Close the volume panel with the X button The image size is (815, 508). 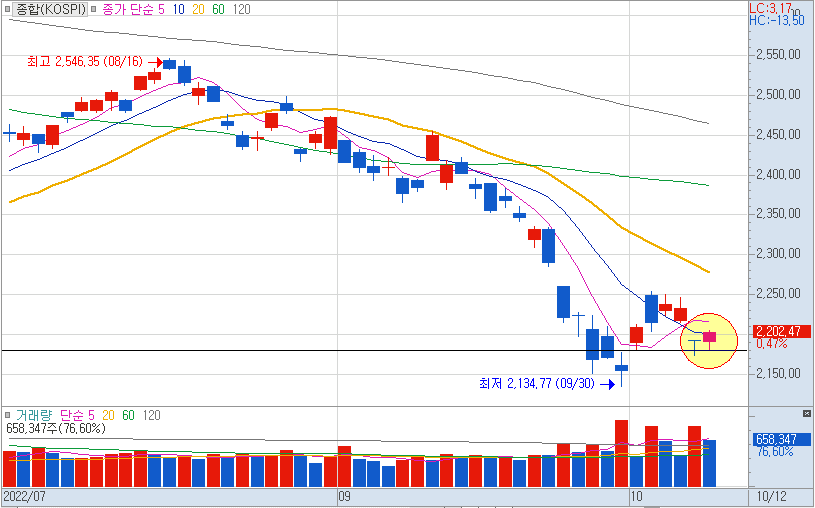click(x=807, y=414)
